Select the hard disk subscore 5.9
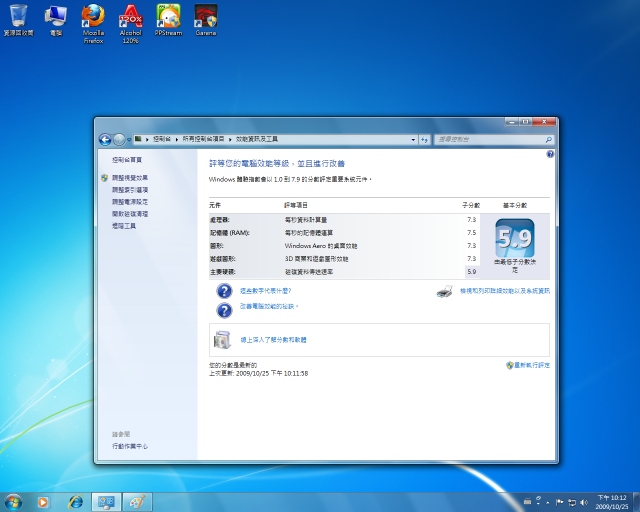 click(x=471, y=272)
